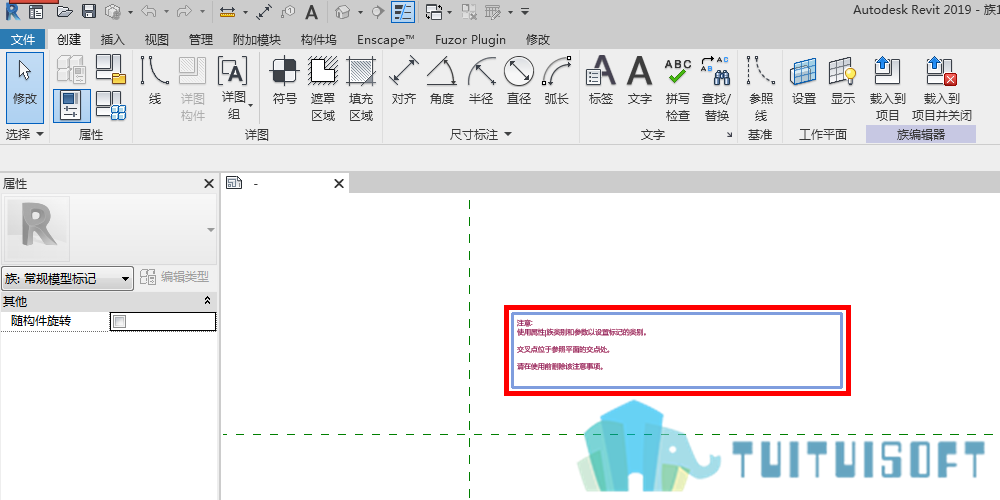Select the 线 line tool
This screenshot has height=500, width=1000.
click(x=154, y=82)
